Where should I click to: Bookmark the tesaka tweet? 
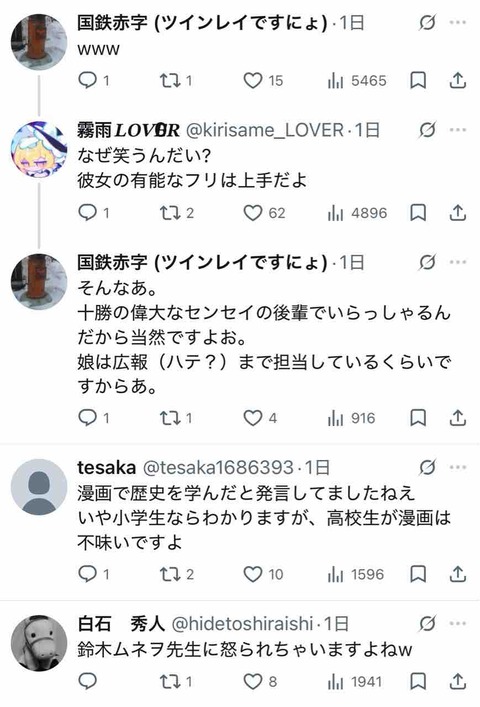tap(418, 574)
